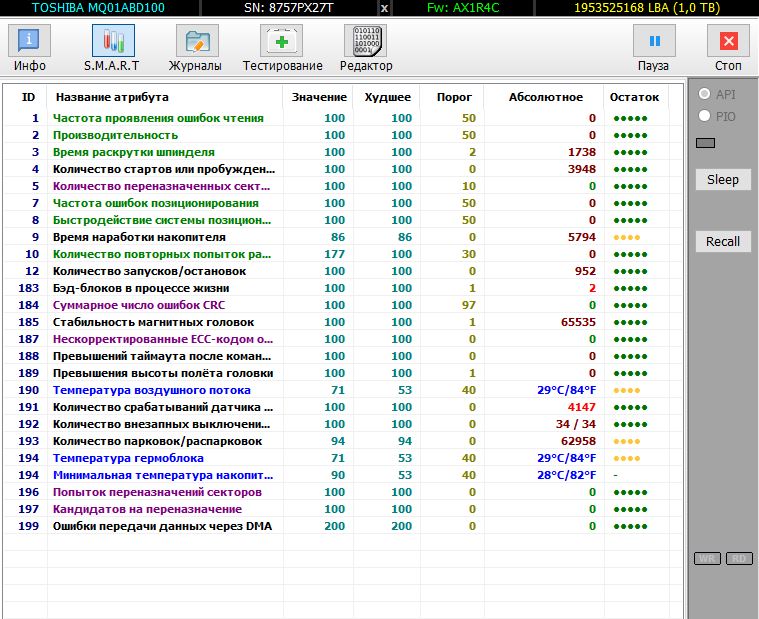Select row Время наработки накопителя

(341, 237)
